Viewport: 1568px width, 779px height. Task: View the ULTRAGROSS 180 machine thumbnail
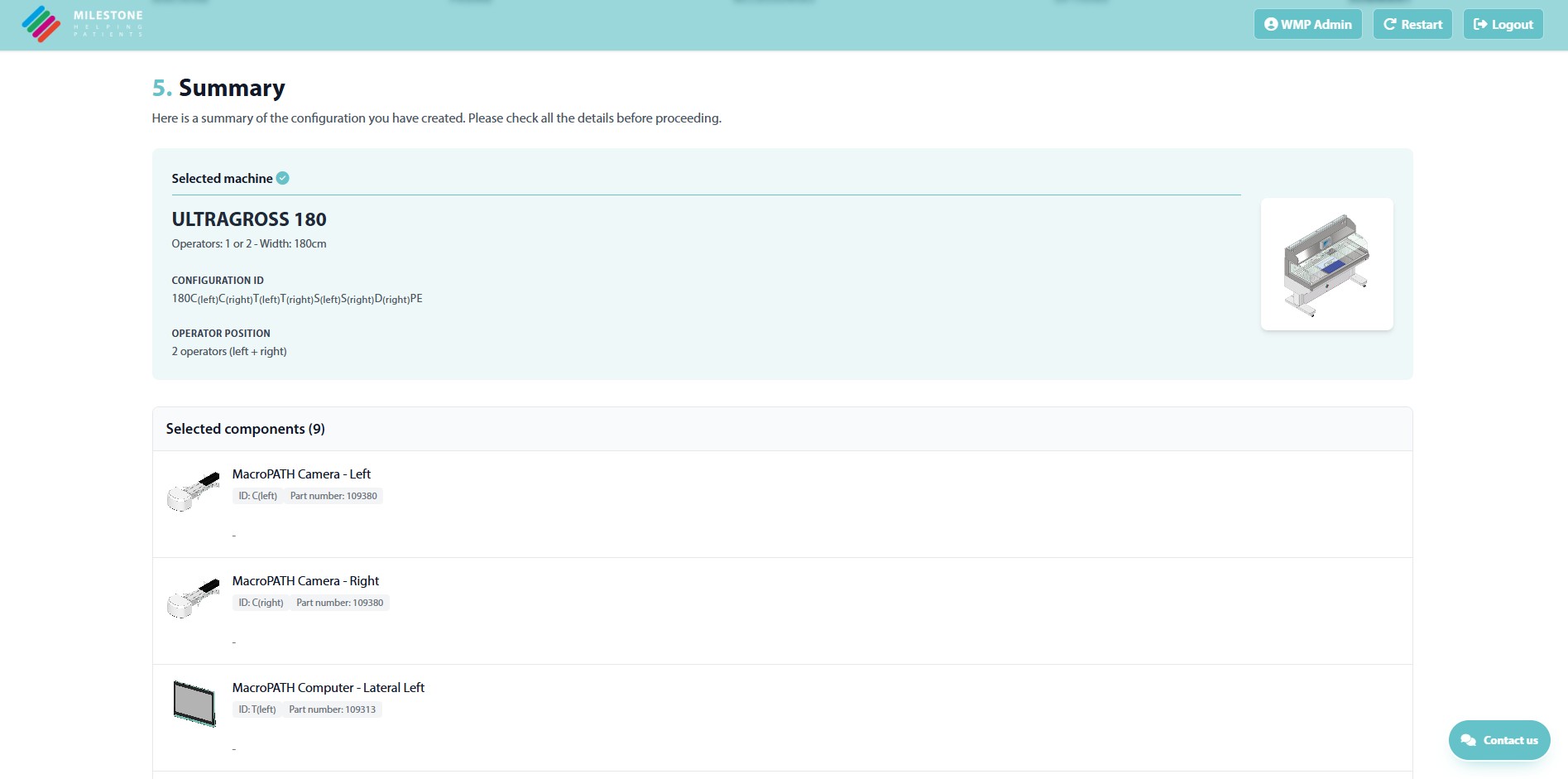click(1326, 264)
